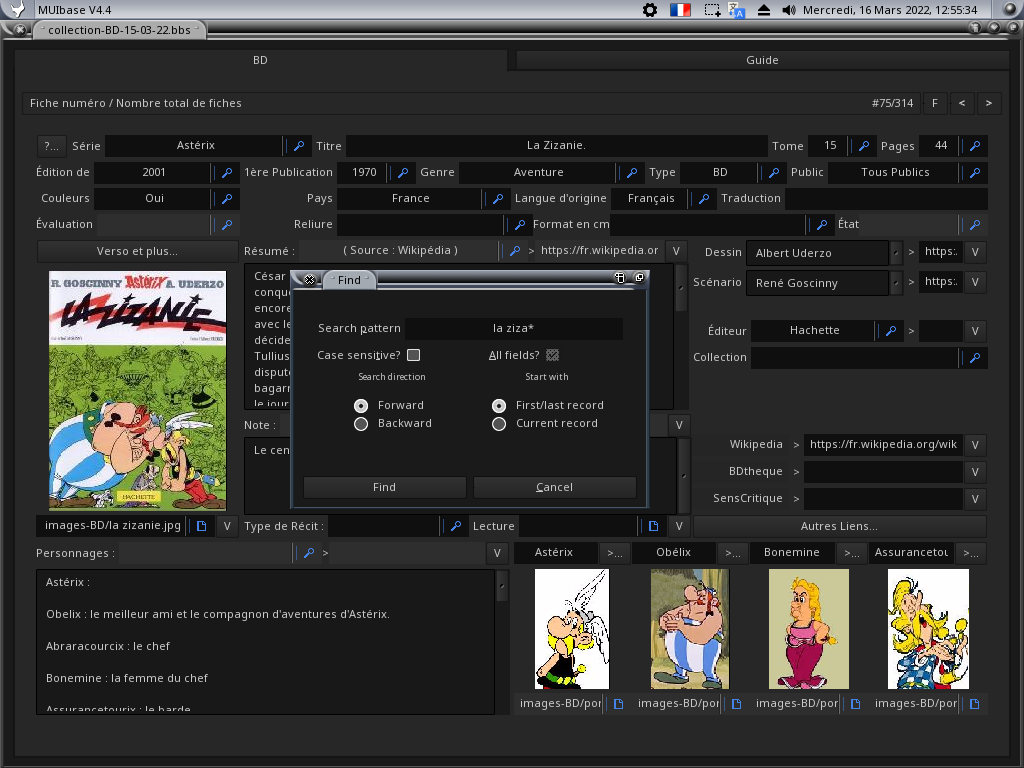Switch to the Guide tab
1024x768 pixels.
coord(762,60)
